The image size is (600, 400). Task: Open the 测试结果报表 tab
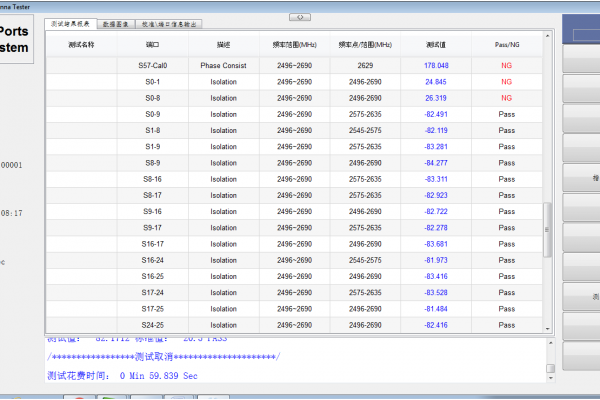pyautogui.click(x=70, y=24)
